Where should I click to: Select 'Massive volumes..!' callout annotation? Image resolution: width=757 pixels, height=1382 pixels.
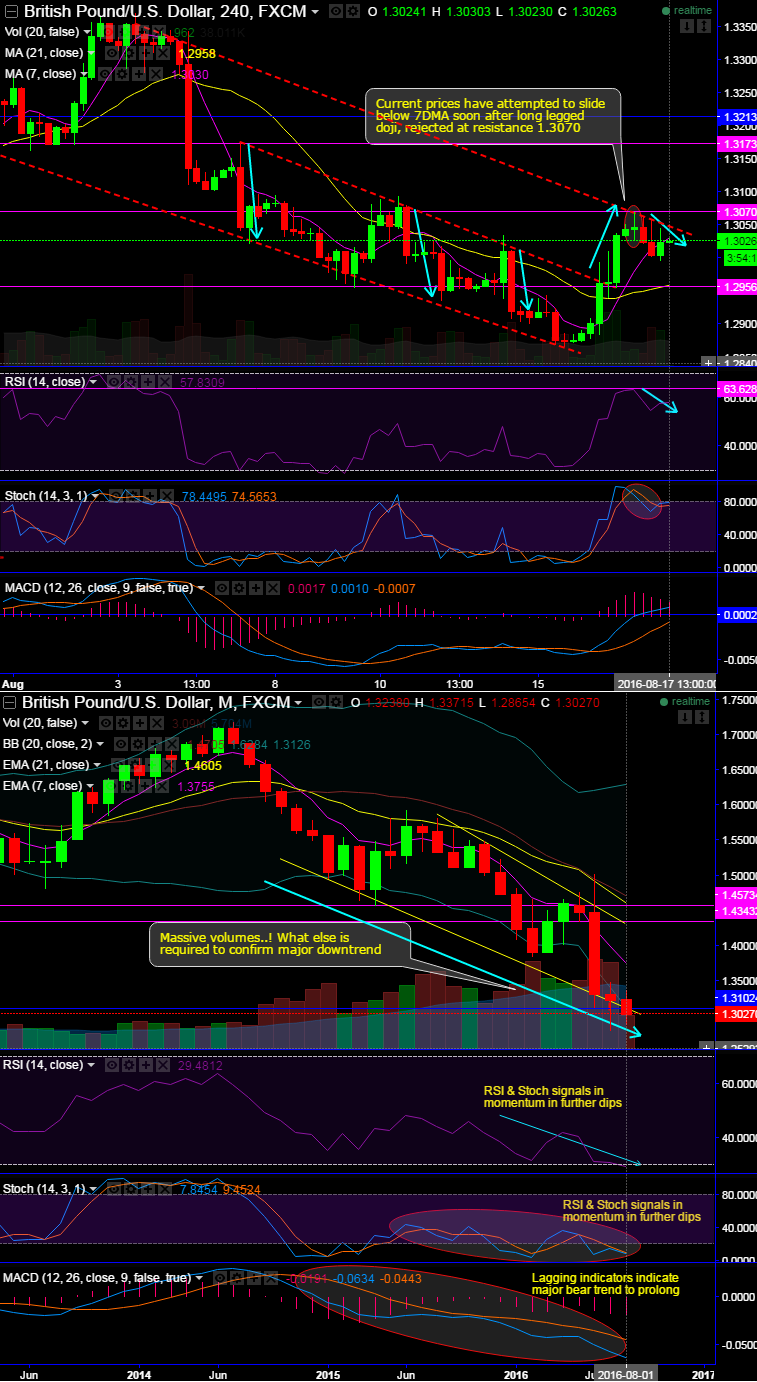pos(279,942)
